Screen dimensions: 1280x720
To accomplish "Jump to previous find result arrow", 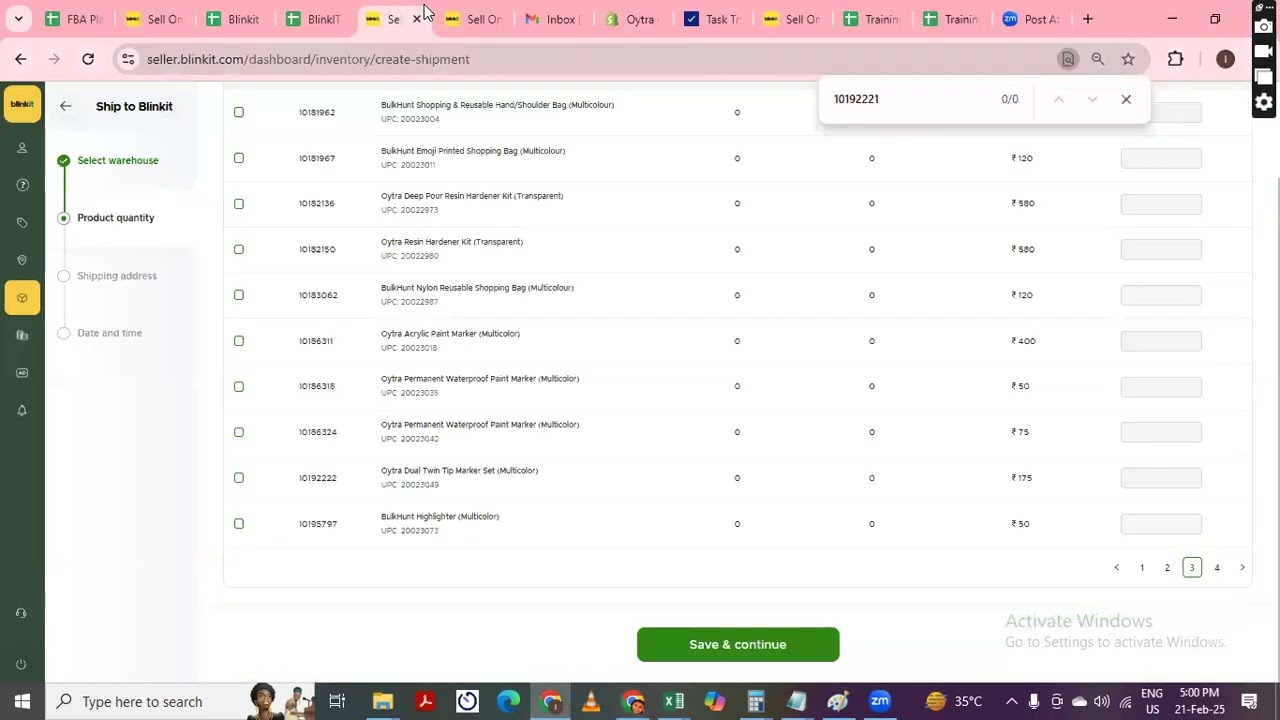I will click(1058, 99).
